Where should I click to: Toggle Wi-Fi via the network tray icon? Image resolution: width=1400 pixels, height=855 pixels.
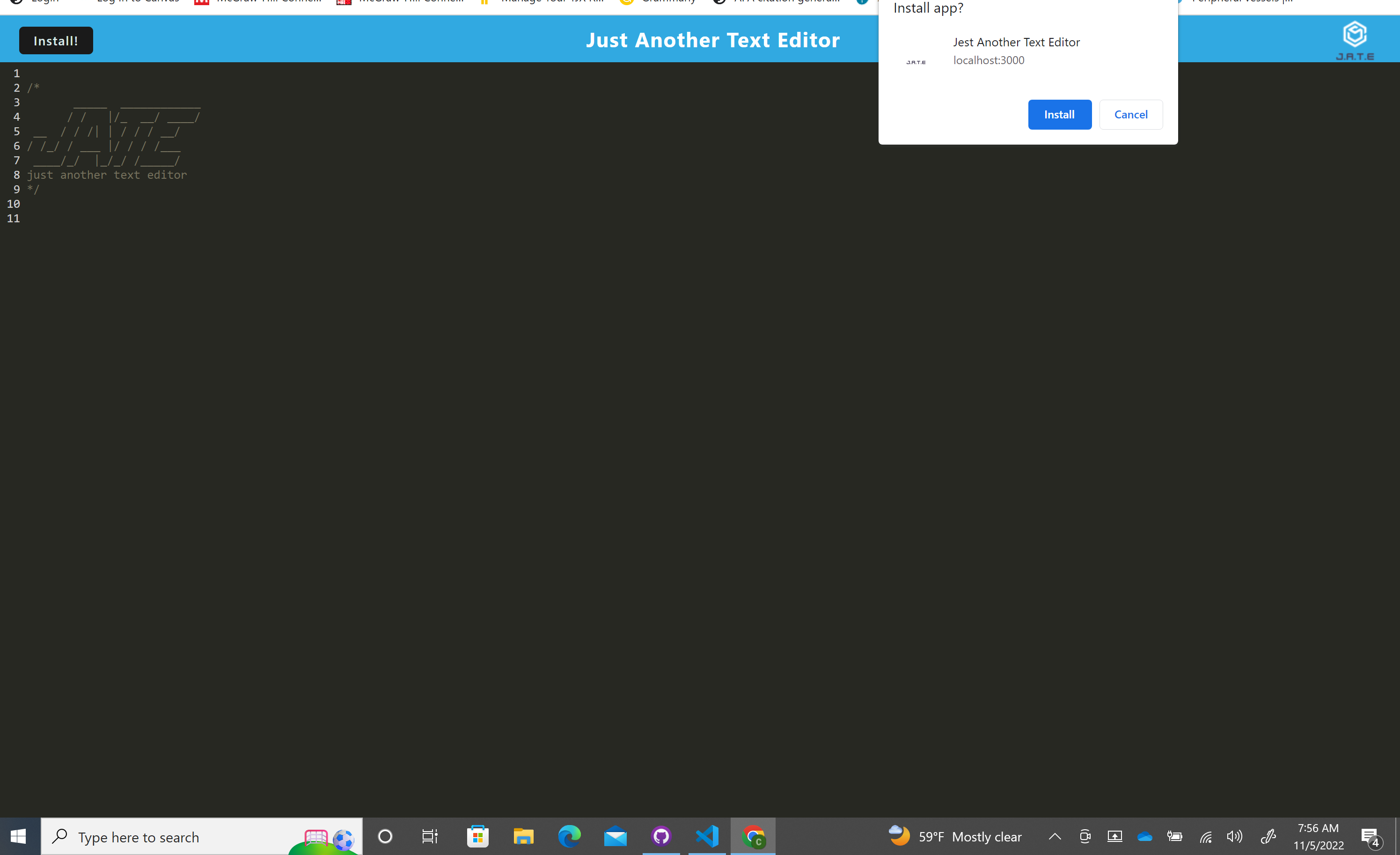[x=1206, y=836]
